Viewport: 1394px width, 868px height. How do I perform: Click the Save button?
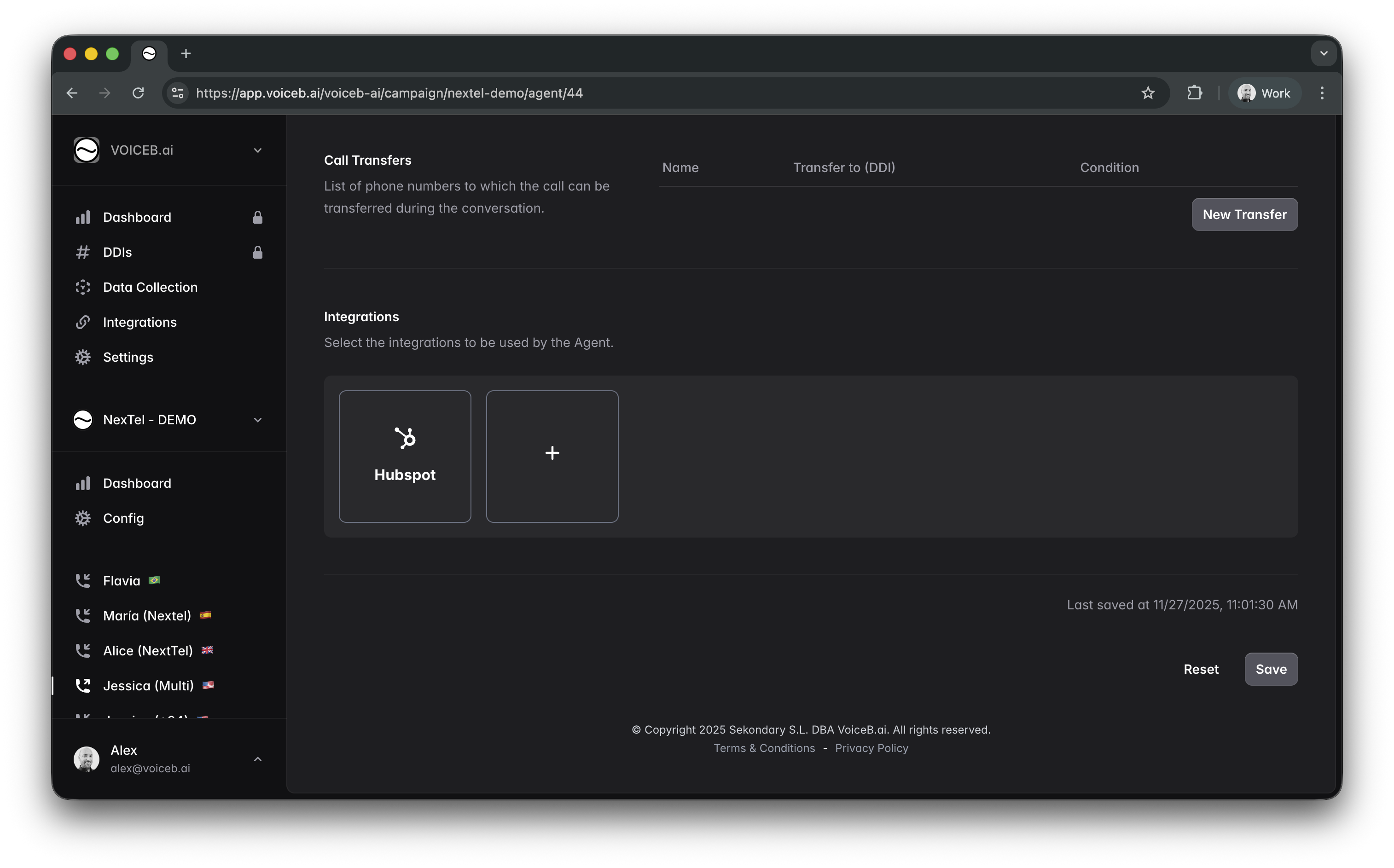point(1271,669)
